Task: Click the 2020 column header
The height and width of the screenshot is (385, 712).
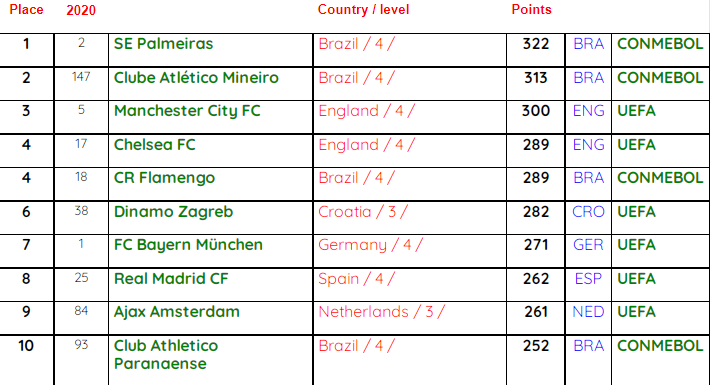Action: (81, 10)
